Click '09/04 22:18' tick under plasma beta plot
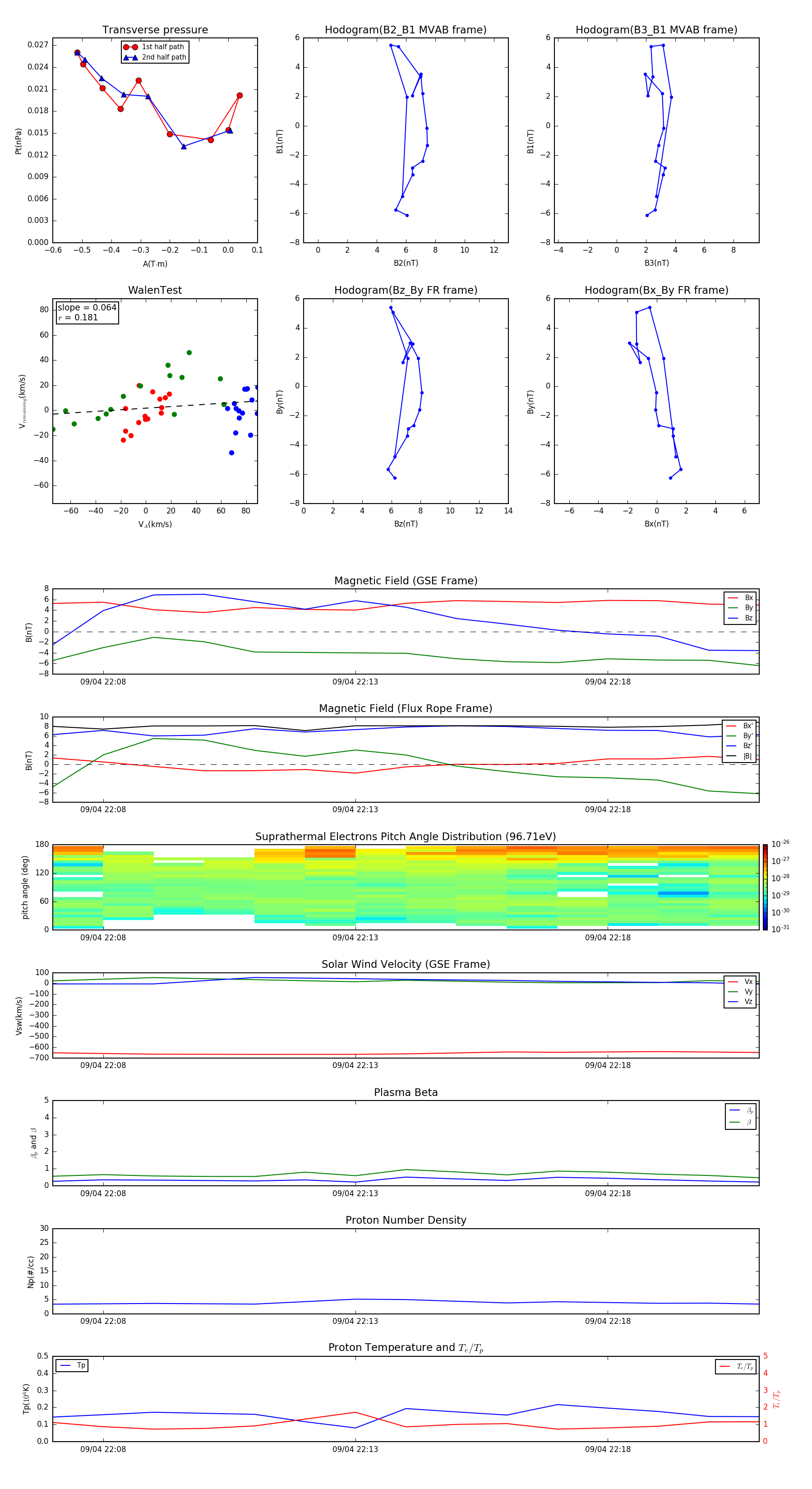 tap(607, 1193)
